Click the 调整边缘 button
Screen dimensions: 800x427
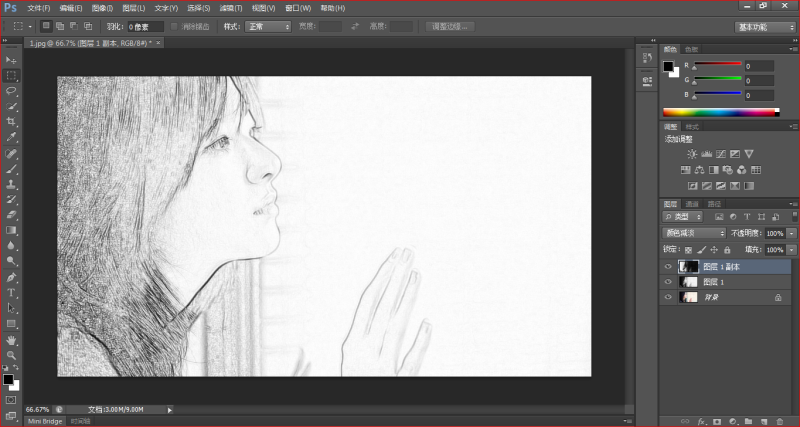(450, 26)
